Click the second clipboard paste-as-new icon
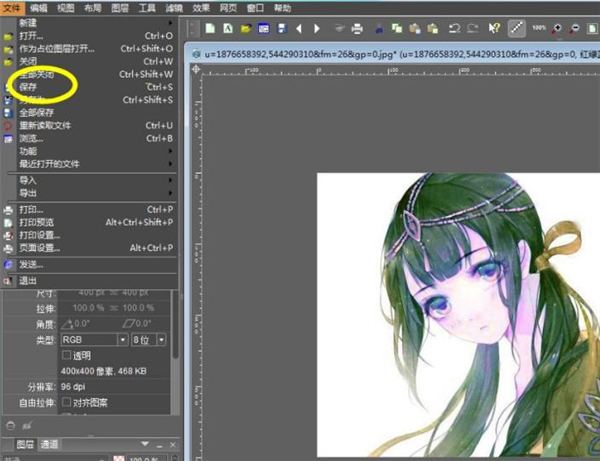The width and height of the screenshot is (600, 461). pyautogui.click(x=432, y=28)
